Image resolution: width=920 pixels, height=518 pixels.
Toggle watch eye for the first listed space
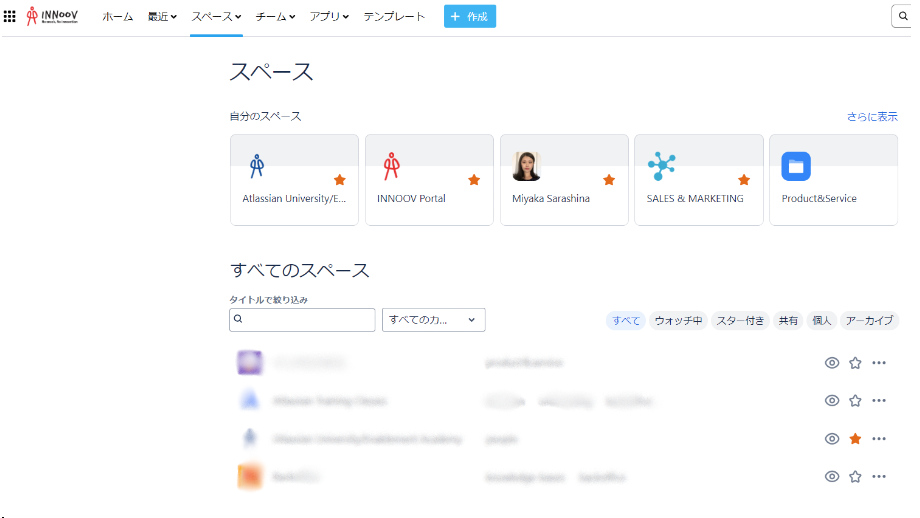(x=831, y=363)
